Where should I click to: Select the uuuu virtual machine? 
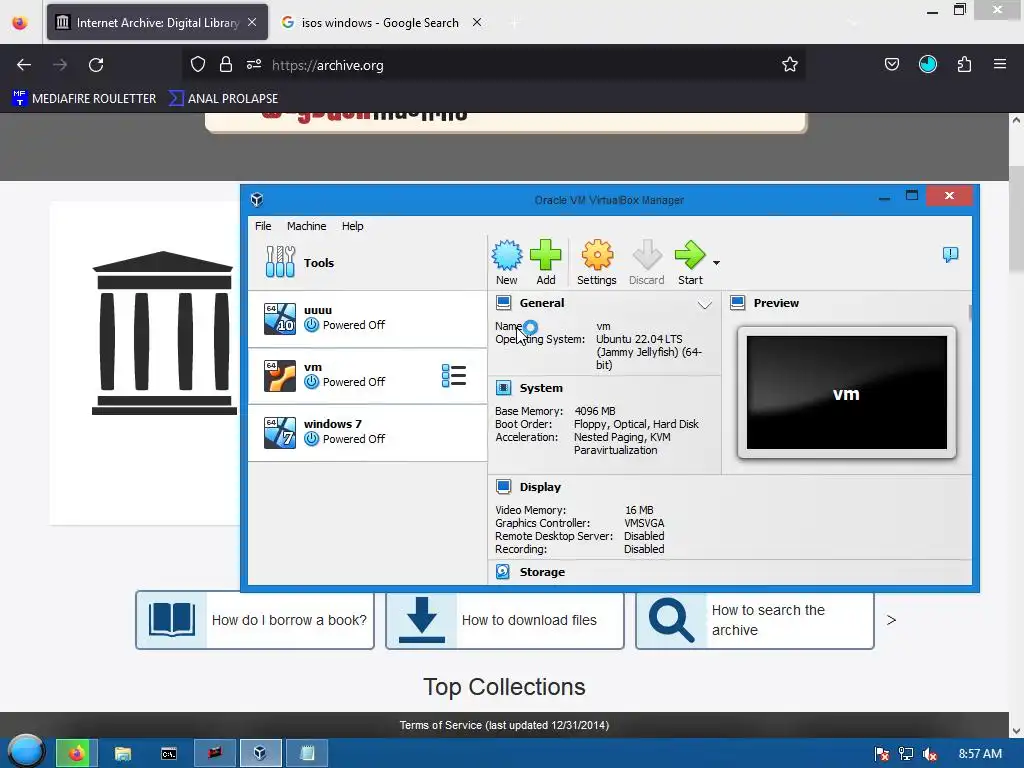click(x=368, y=318)
